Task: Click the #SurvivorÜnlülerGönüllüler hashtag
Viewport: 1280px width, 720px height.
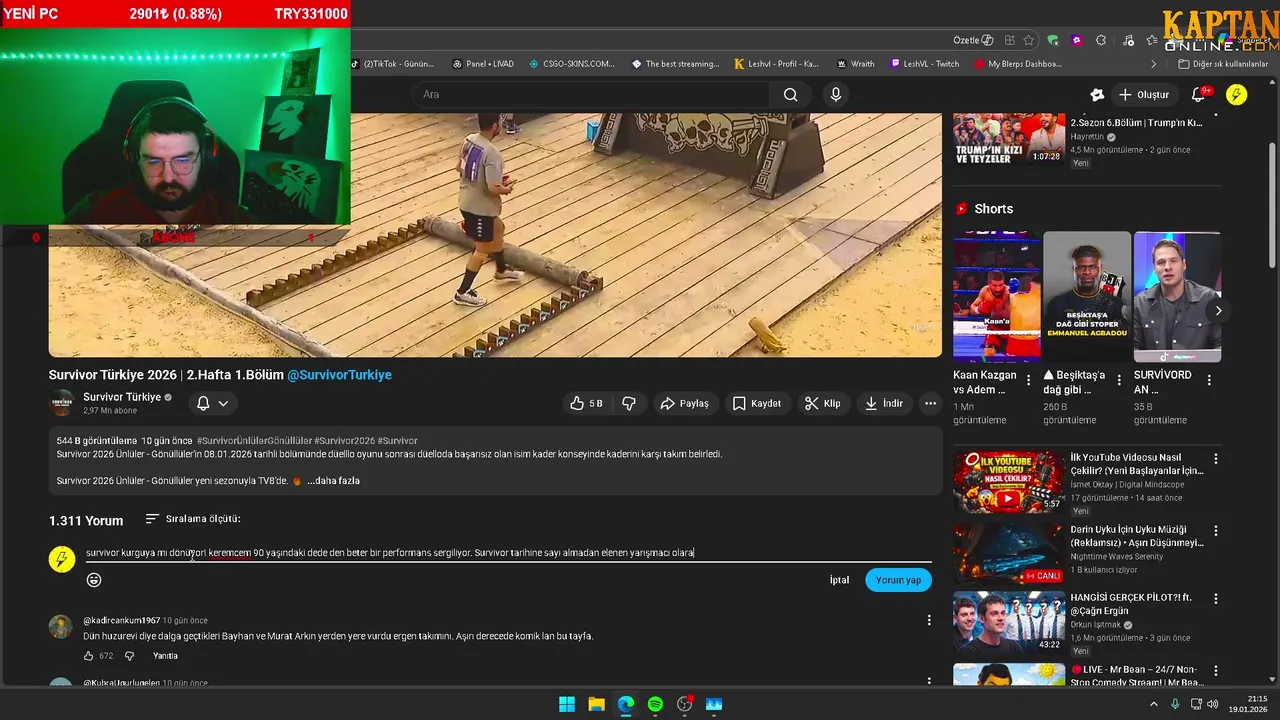Action: (x=253, y=441)
